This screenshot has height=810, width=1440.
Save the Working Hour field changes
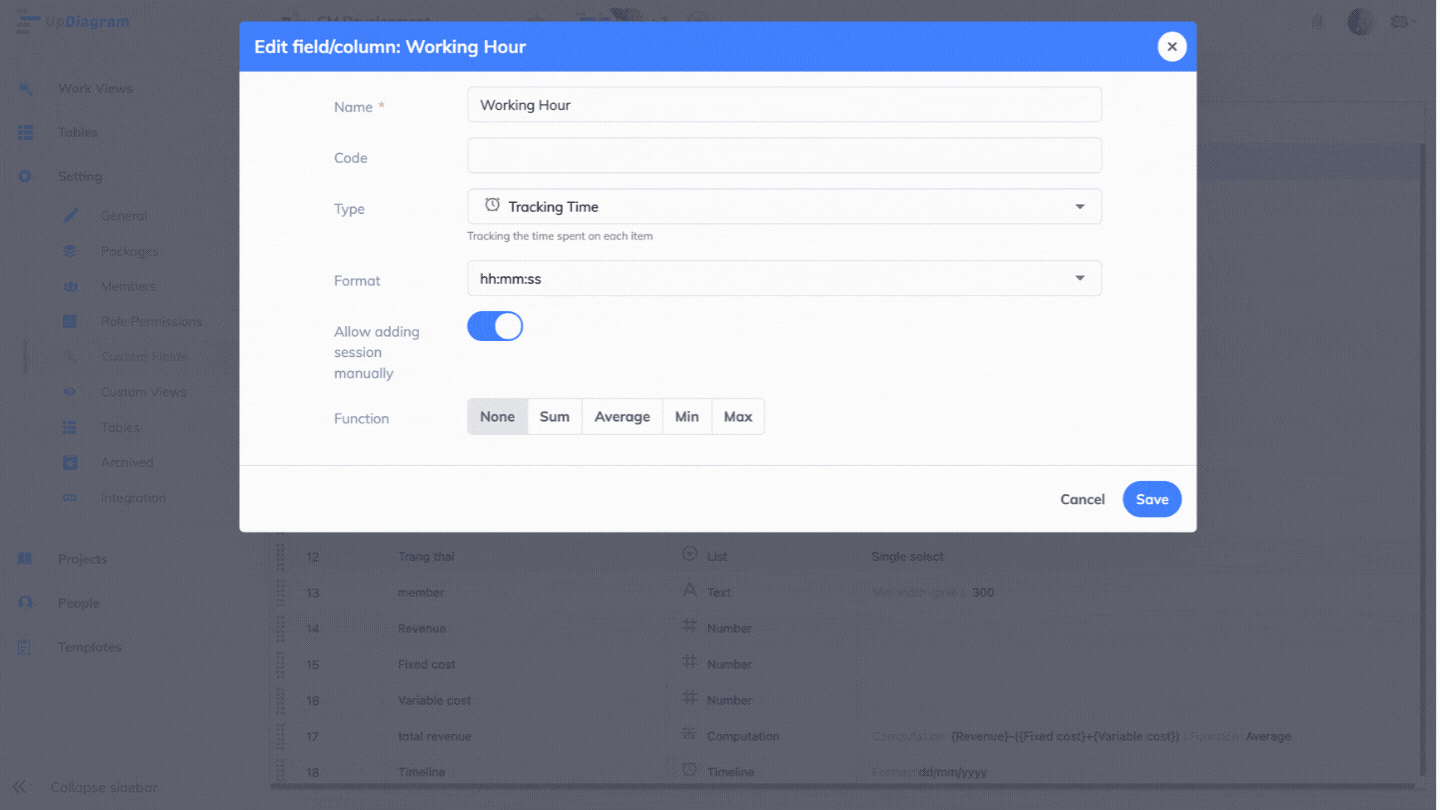[x=1152, y=499]
